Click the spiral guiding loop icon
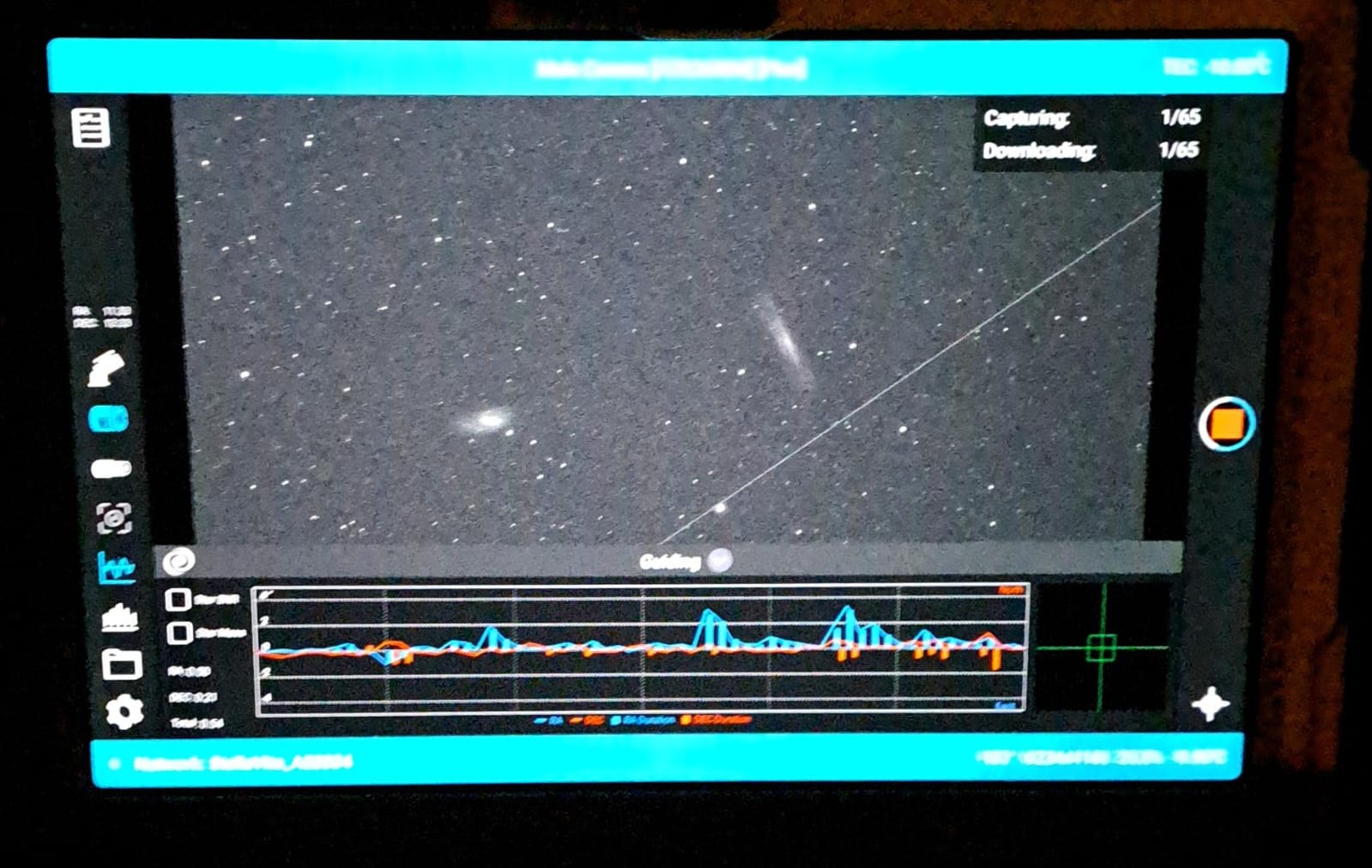The height and width of the screenshot is (868, 1372). coord(178,561)
